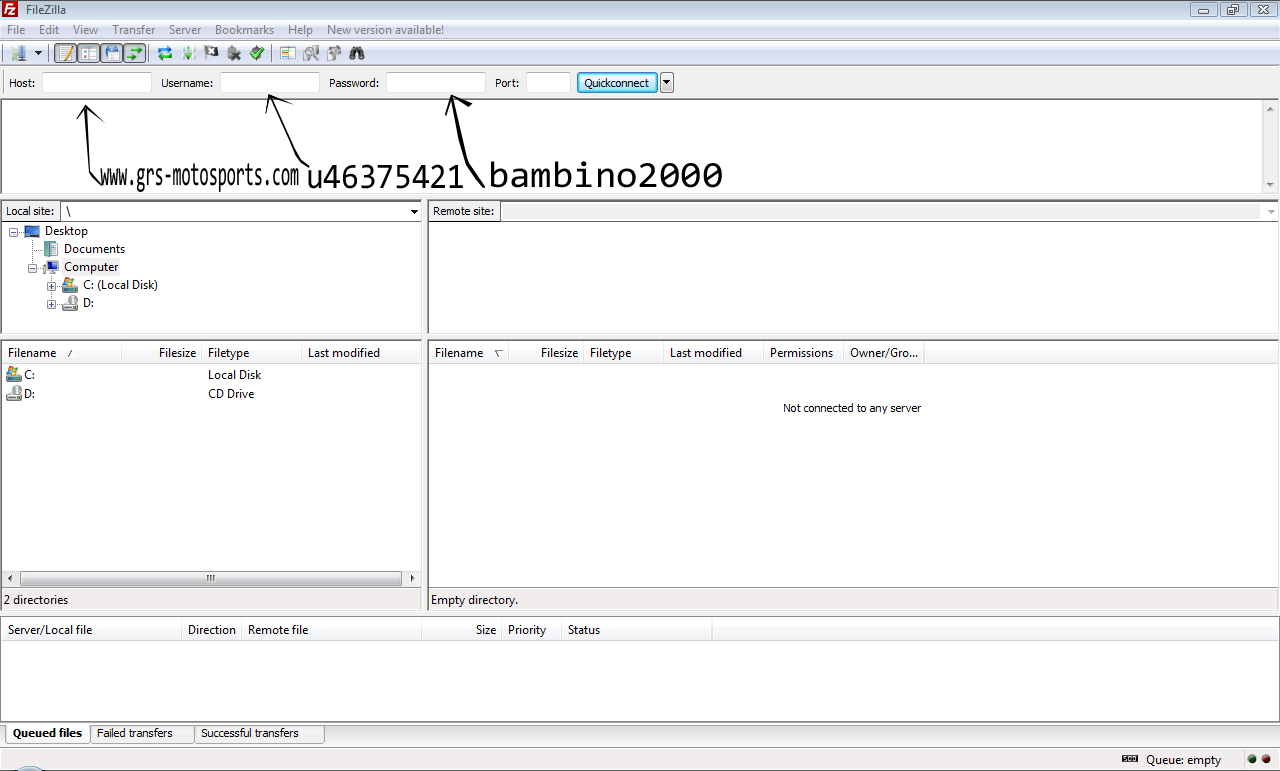Viewport: 1280px width, 771px height.
Task: Open the Site Manager dropdown arrow
Action: click(39, 53)
